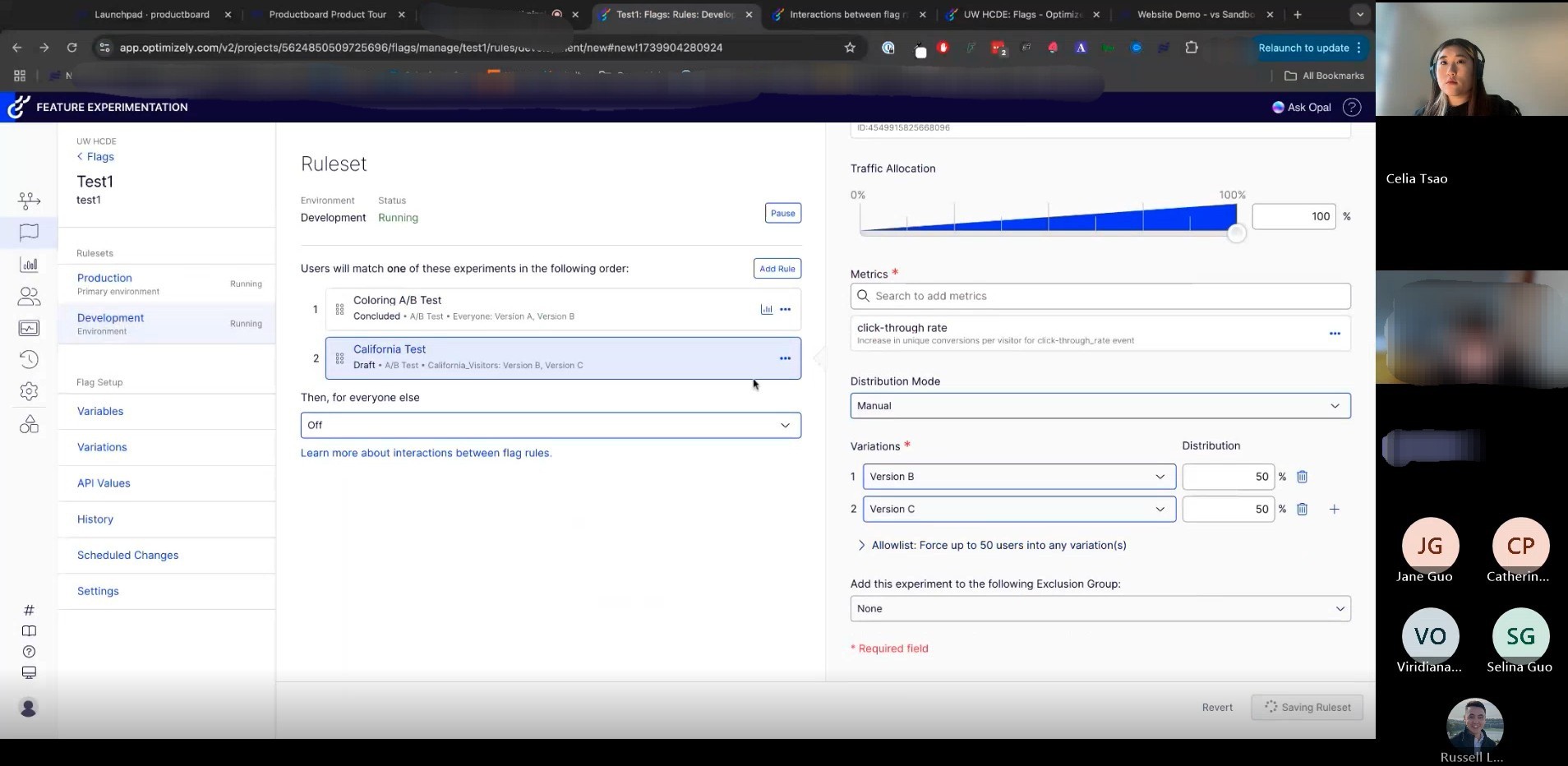Open the Audiences people icon in sidebar
The height and width of the screenshot is (766, 1568).
pos(29,296)
